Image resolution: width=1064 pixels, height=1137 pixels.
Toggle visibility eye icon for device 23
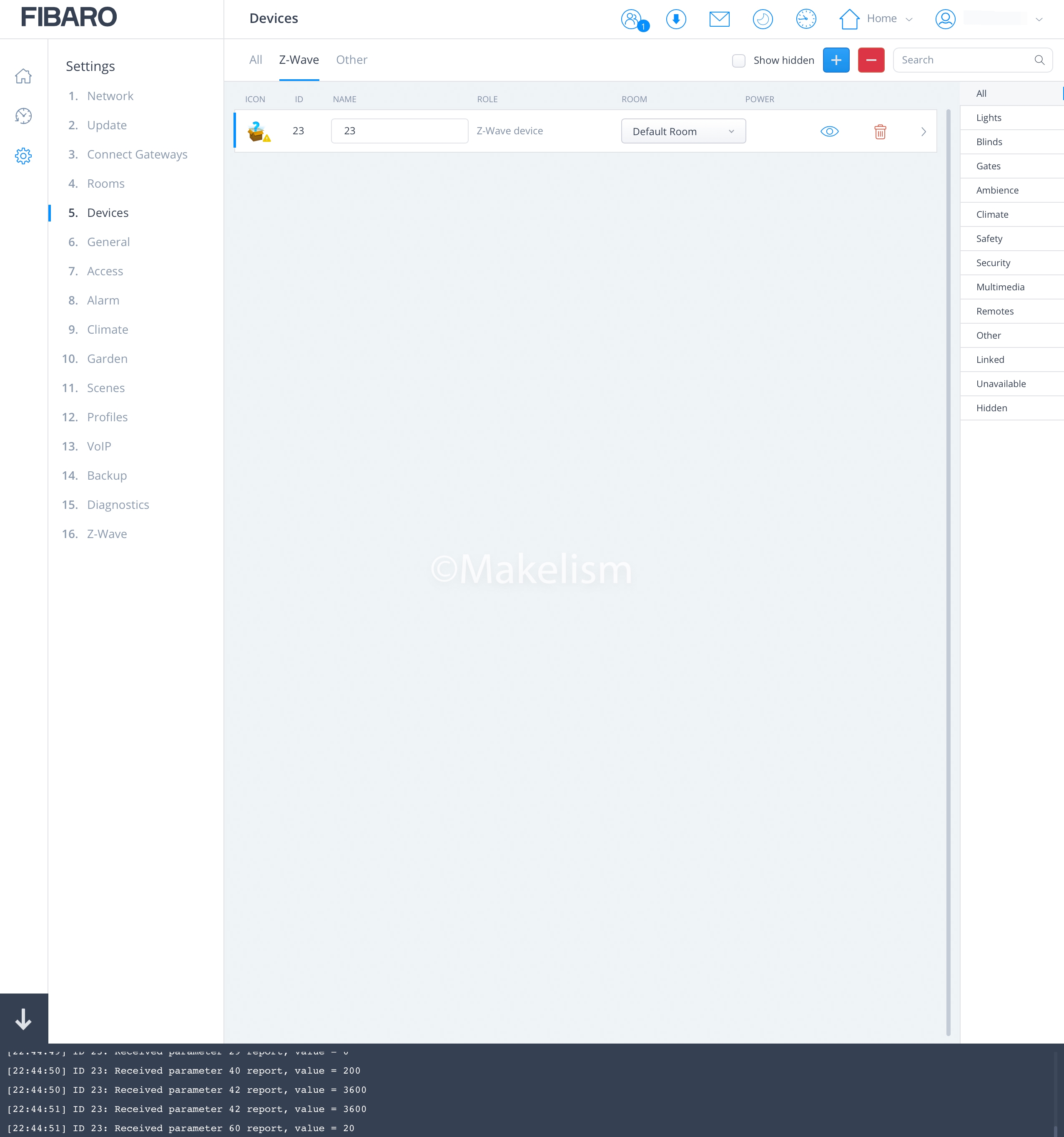click(829, 131)
